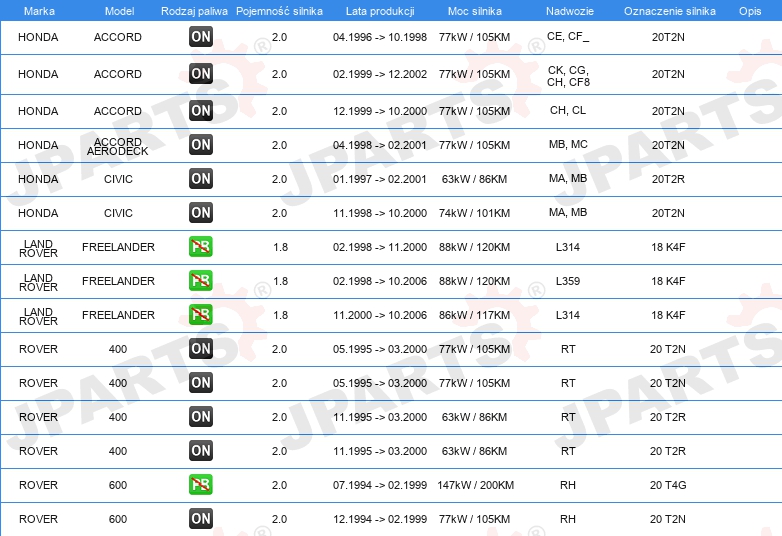Click the ON diesel icon for Honda Accord 04.1996
Image resolution: width=782 pixels, height=536 pixels.
click(x=201, y=36)
